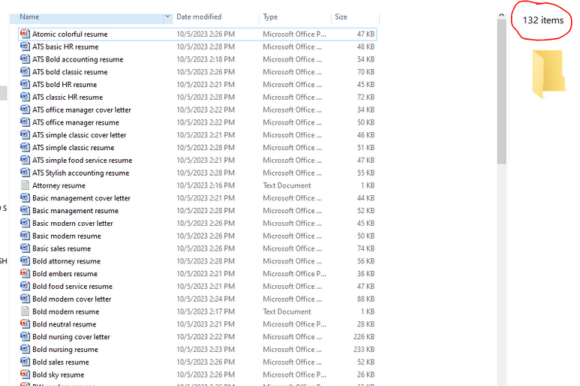Click the Word icon for Basic management cover letter
The width and height of the screenshot is (580, 386).
(x=25, y=198)
